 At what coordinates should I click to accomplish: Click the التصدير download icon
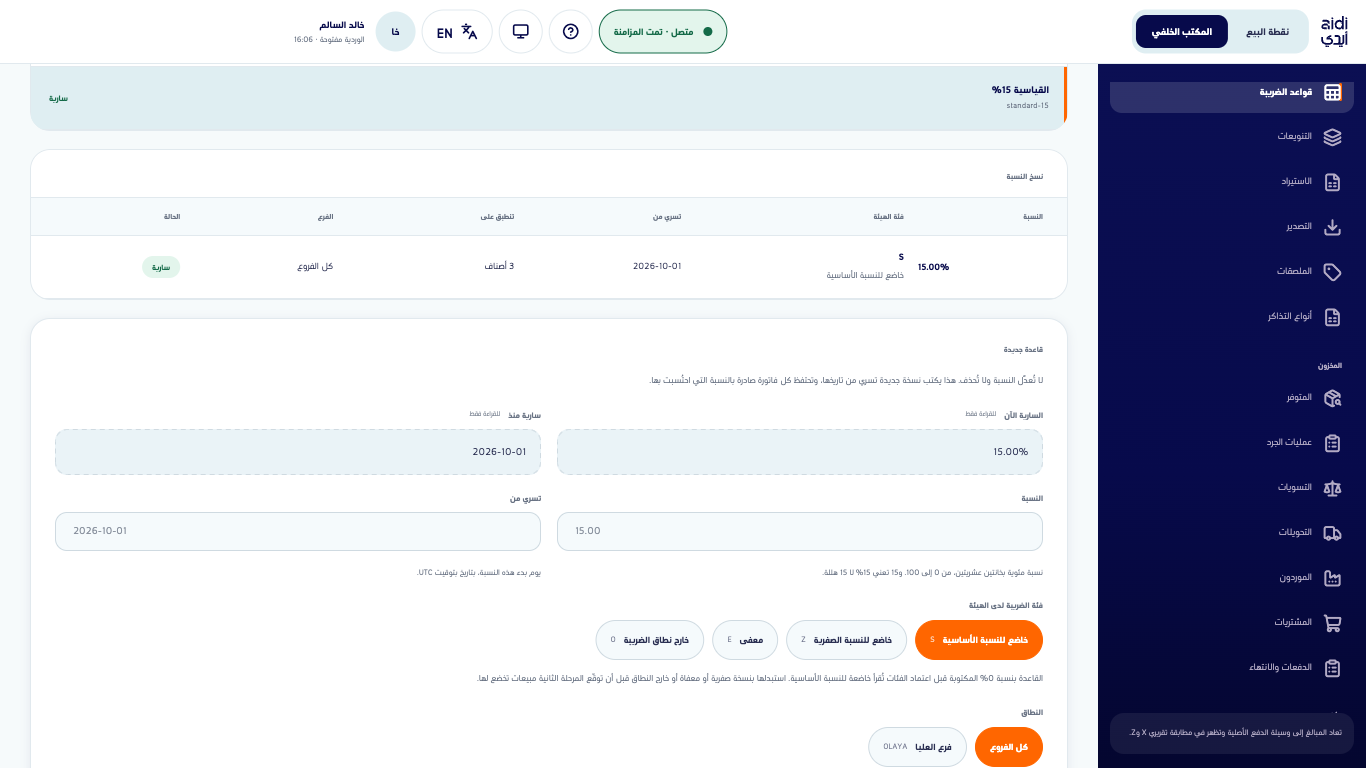click(1332, 227)
